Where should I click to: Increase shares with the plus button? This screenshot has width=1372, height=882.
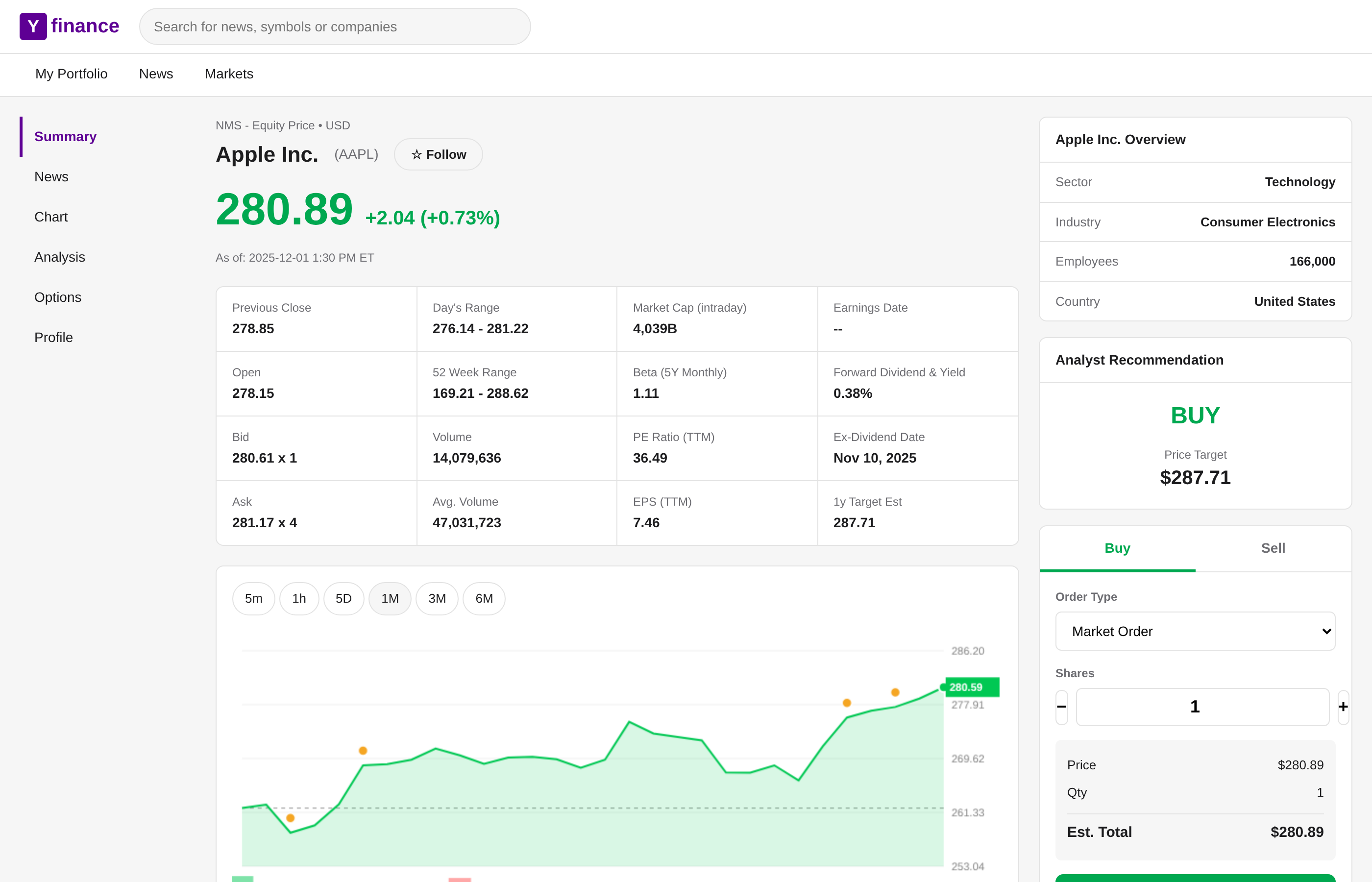tap(1343, 707)
